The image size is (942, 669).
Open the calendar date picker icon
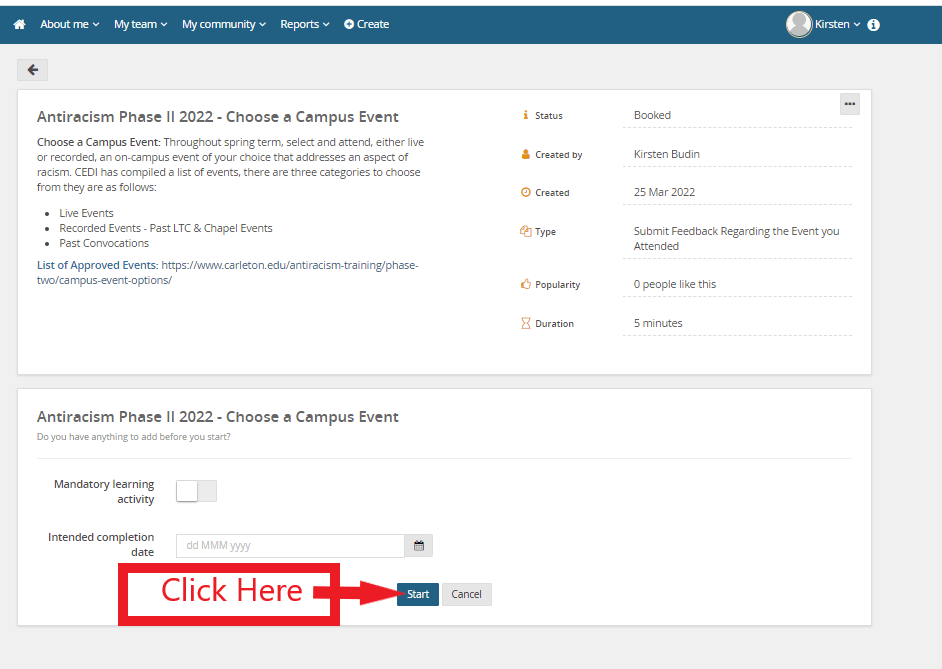click(x=419, y=545)
